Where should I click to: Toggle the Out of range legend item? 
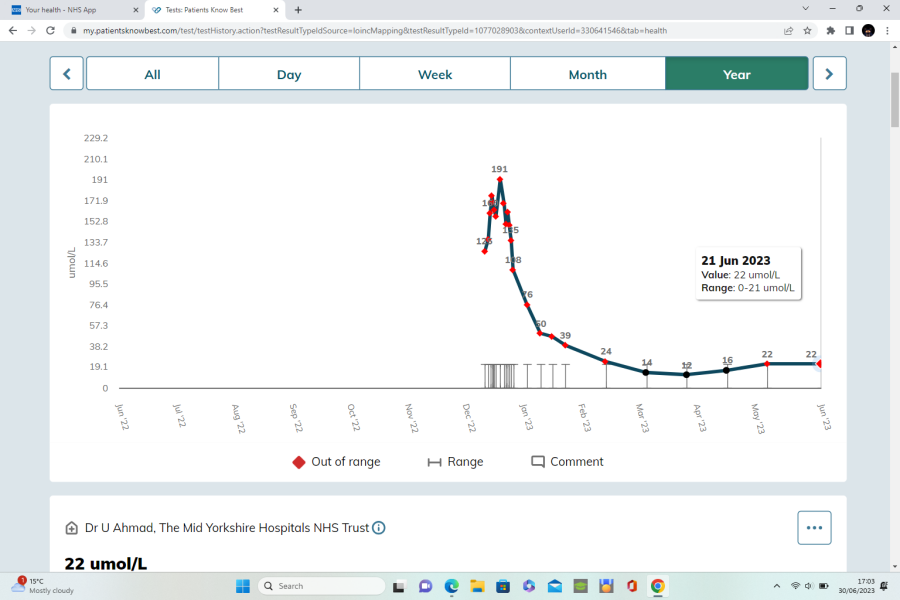[336, 462]
